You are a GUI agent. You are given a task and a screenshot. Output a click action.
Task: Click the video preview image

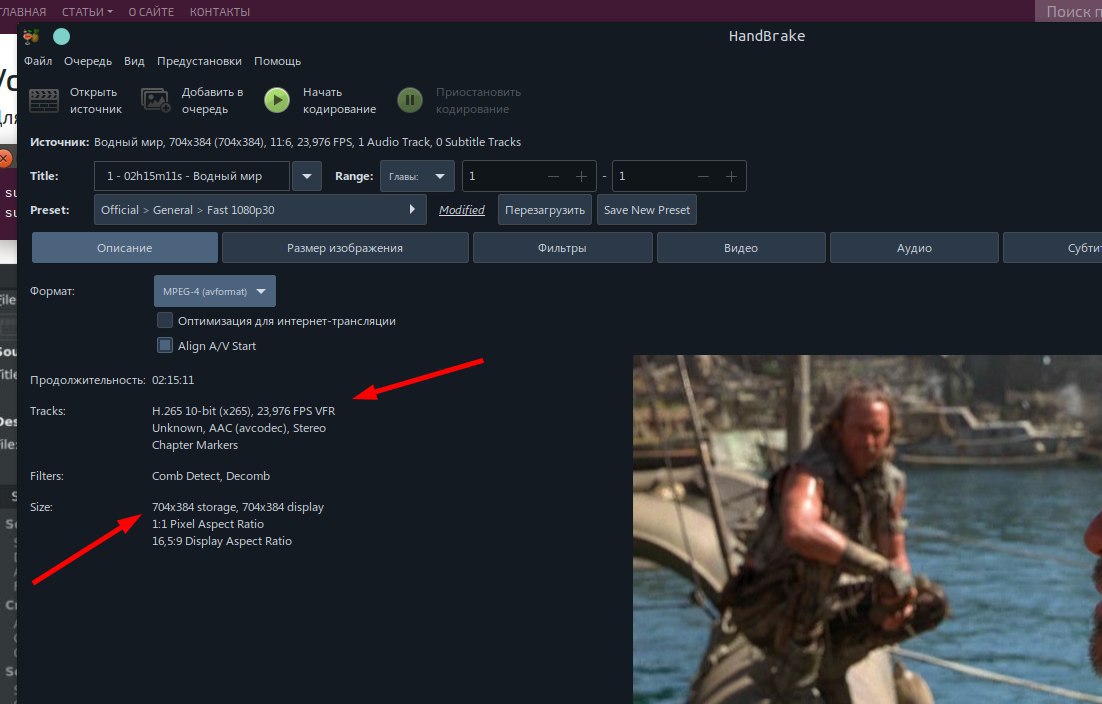pyautogui.click(x=867, y=529)
